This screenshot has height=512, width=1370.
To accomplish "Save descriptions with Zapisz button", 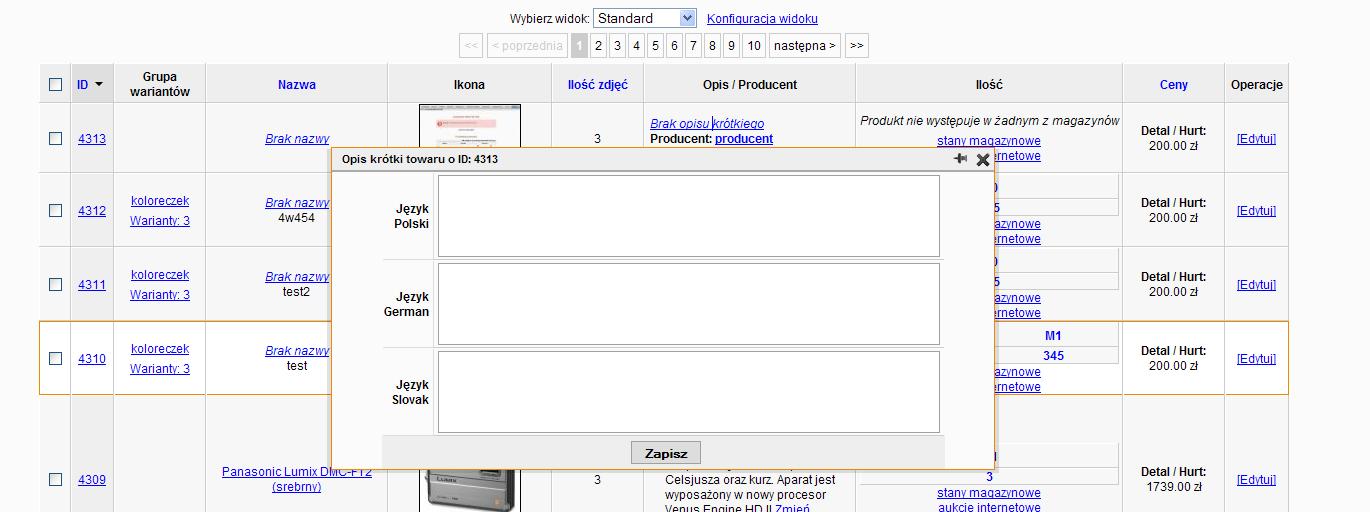I will point(666,453).
